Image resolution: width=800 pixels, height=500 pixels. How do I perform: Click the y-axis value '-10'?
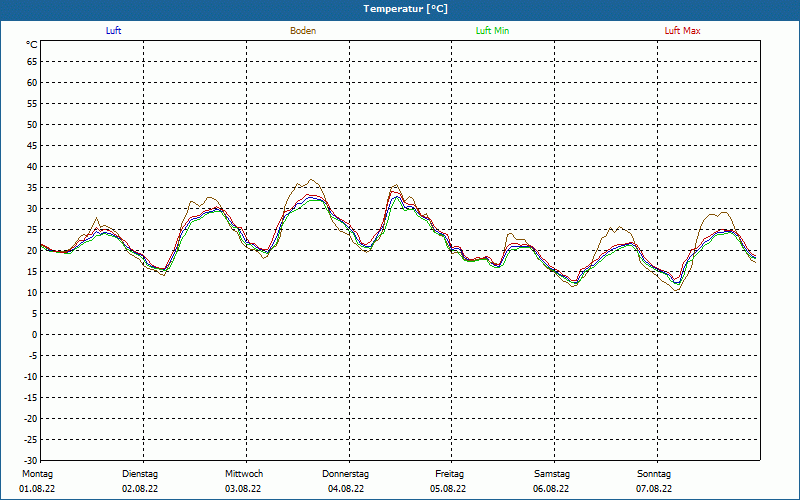click(x=31, y=377)
